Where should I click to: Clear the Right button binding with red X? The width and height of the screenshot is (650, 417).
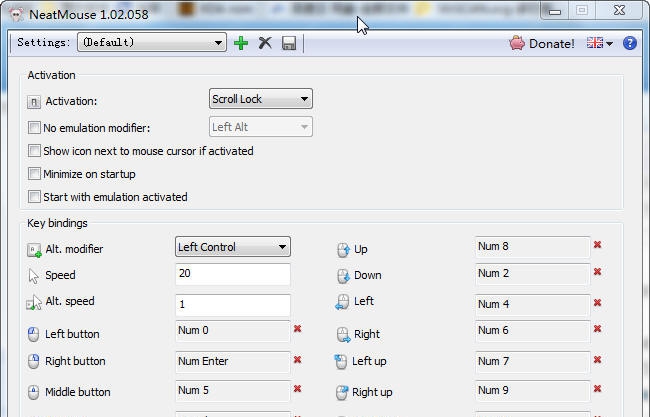point(297,359)
